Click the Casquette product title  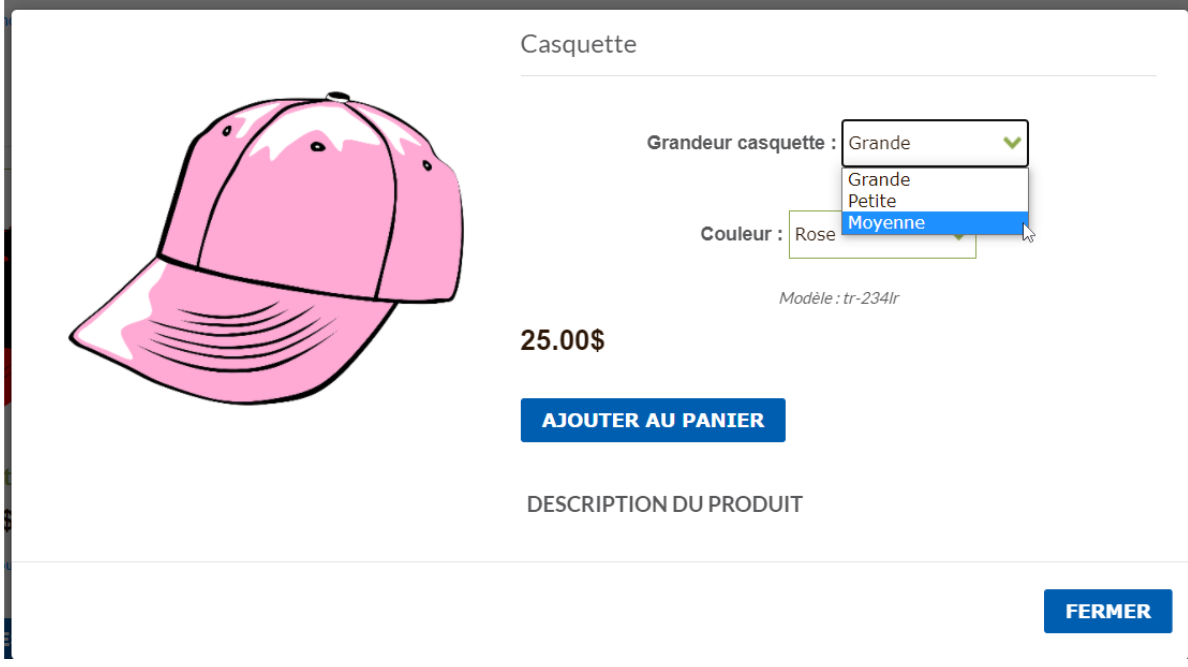pyautogui.click(x=578, y=44)
